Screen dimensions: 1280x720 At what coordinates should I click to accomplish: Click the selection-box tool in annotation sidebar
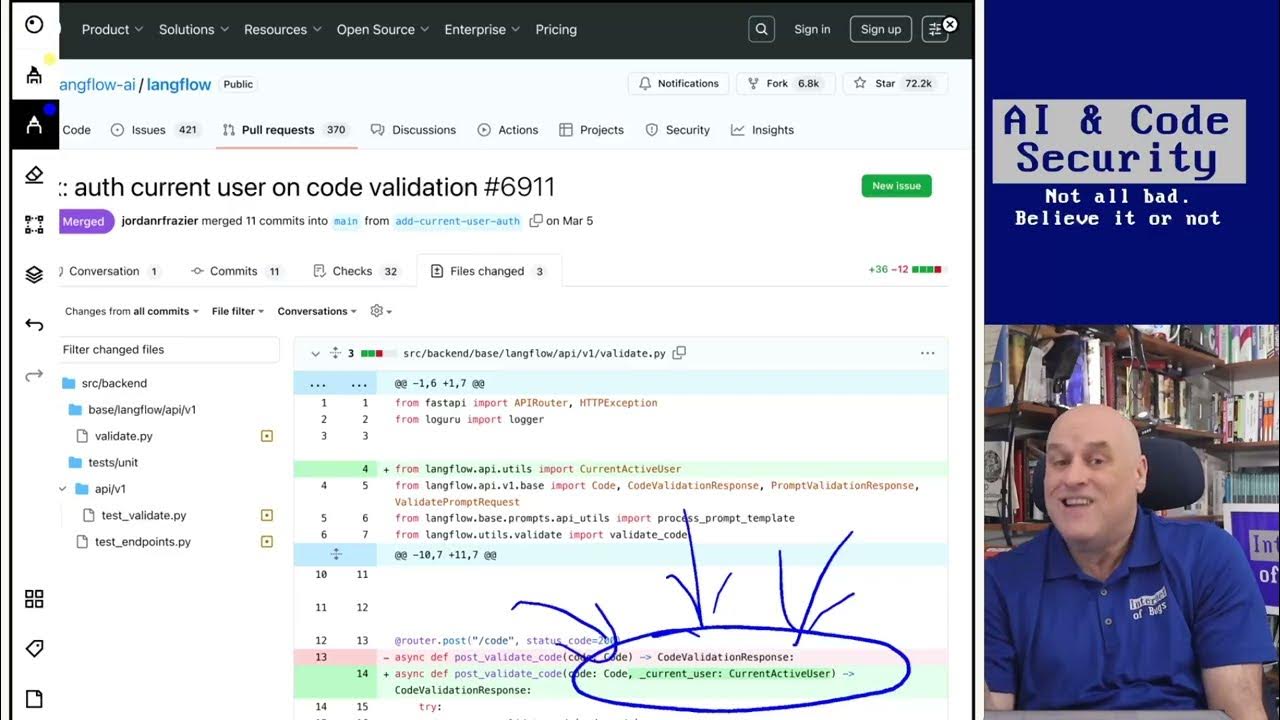tap(34, 225)
